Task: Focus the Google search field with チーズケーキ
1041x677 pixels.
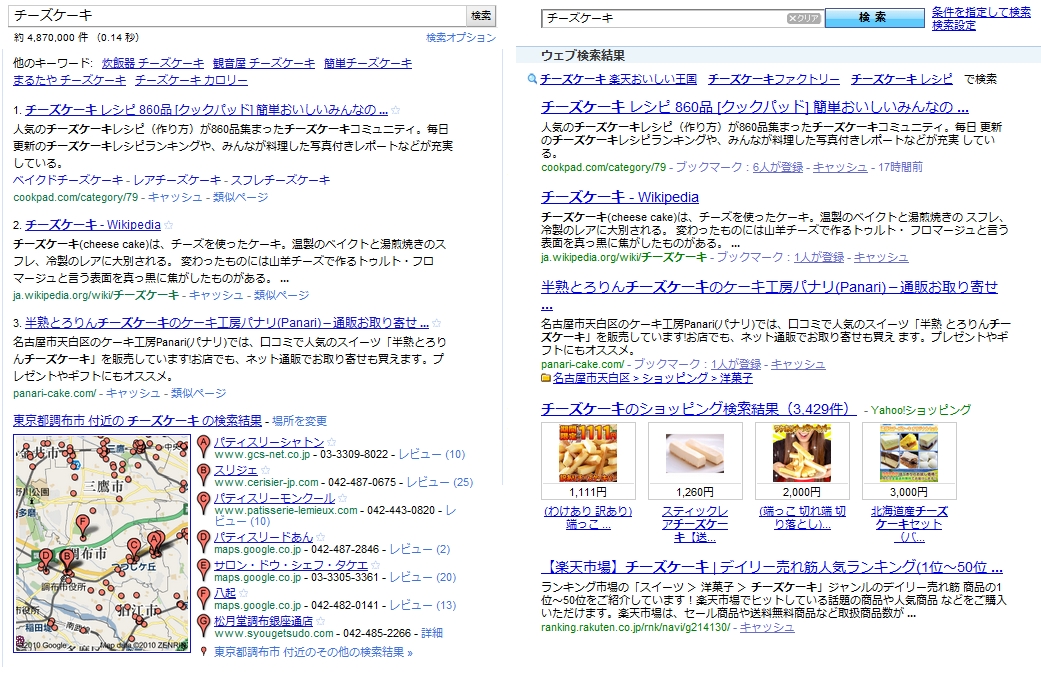Action: click(x=237, y=15)
